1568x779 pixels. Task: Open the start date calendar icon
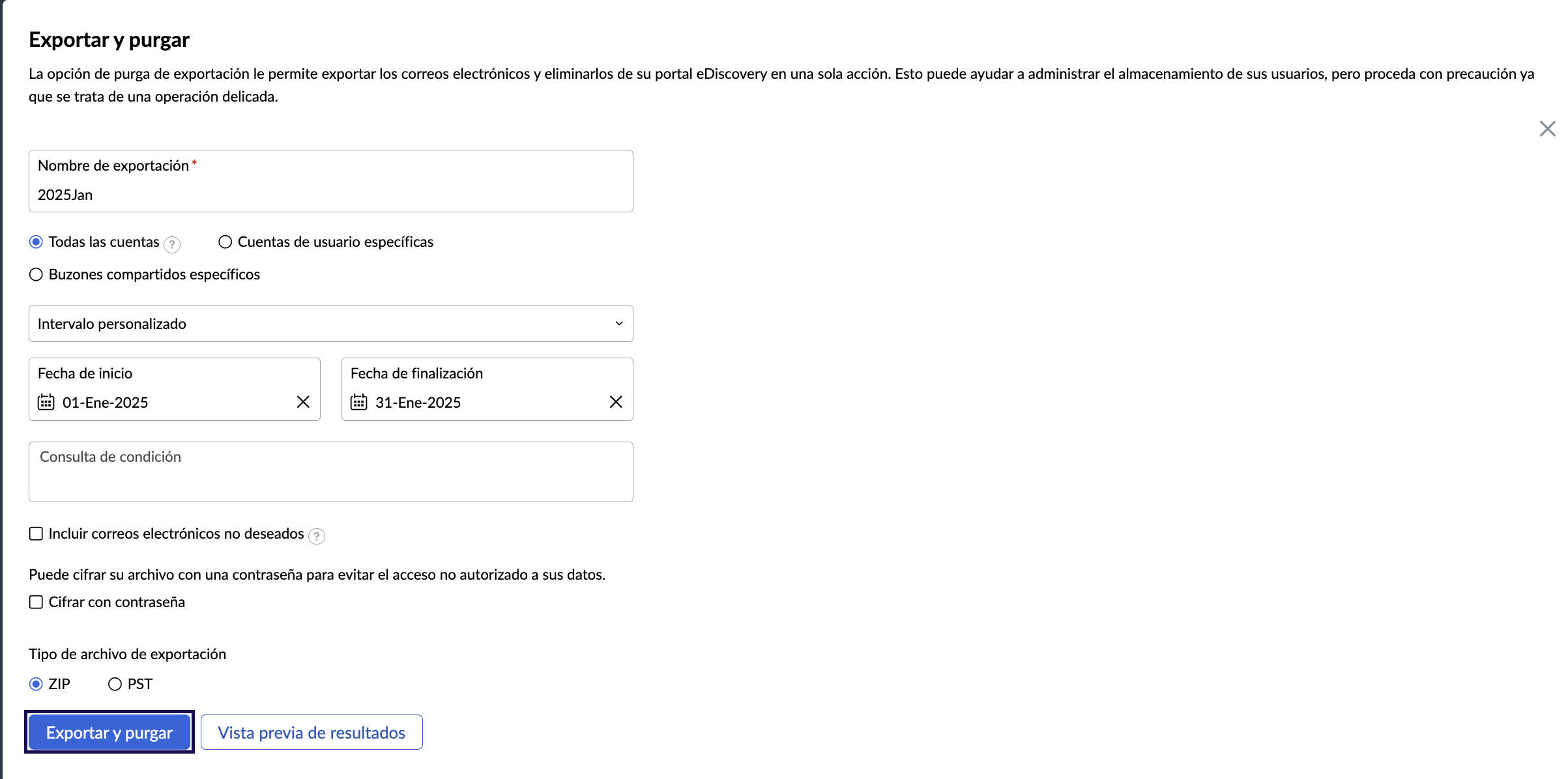tap(46, 402)
